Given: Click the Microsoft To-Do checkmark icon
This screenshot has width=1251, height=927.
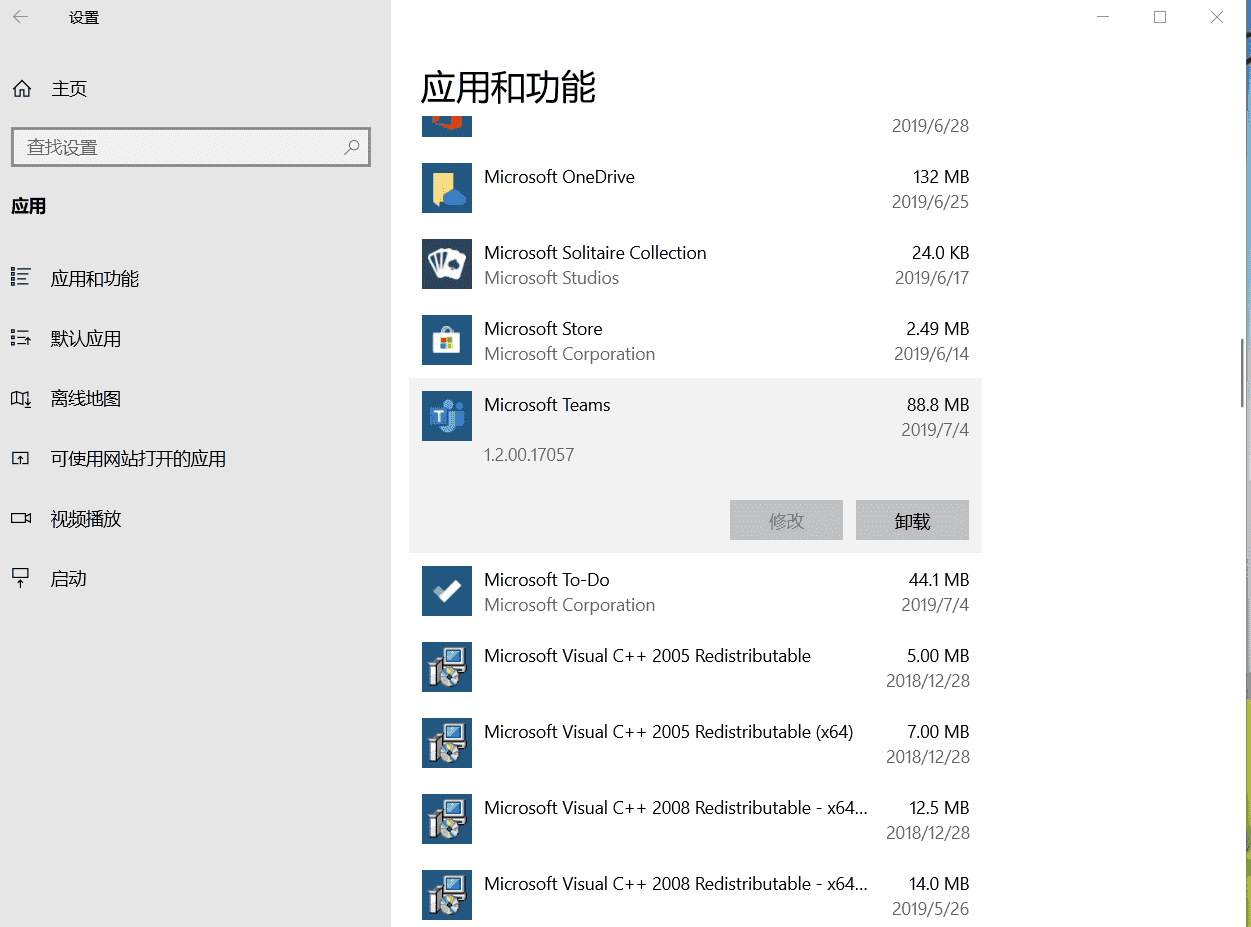Looking at the screenshot, I should (x=447, y=591).
